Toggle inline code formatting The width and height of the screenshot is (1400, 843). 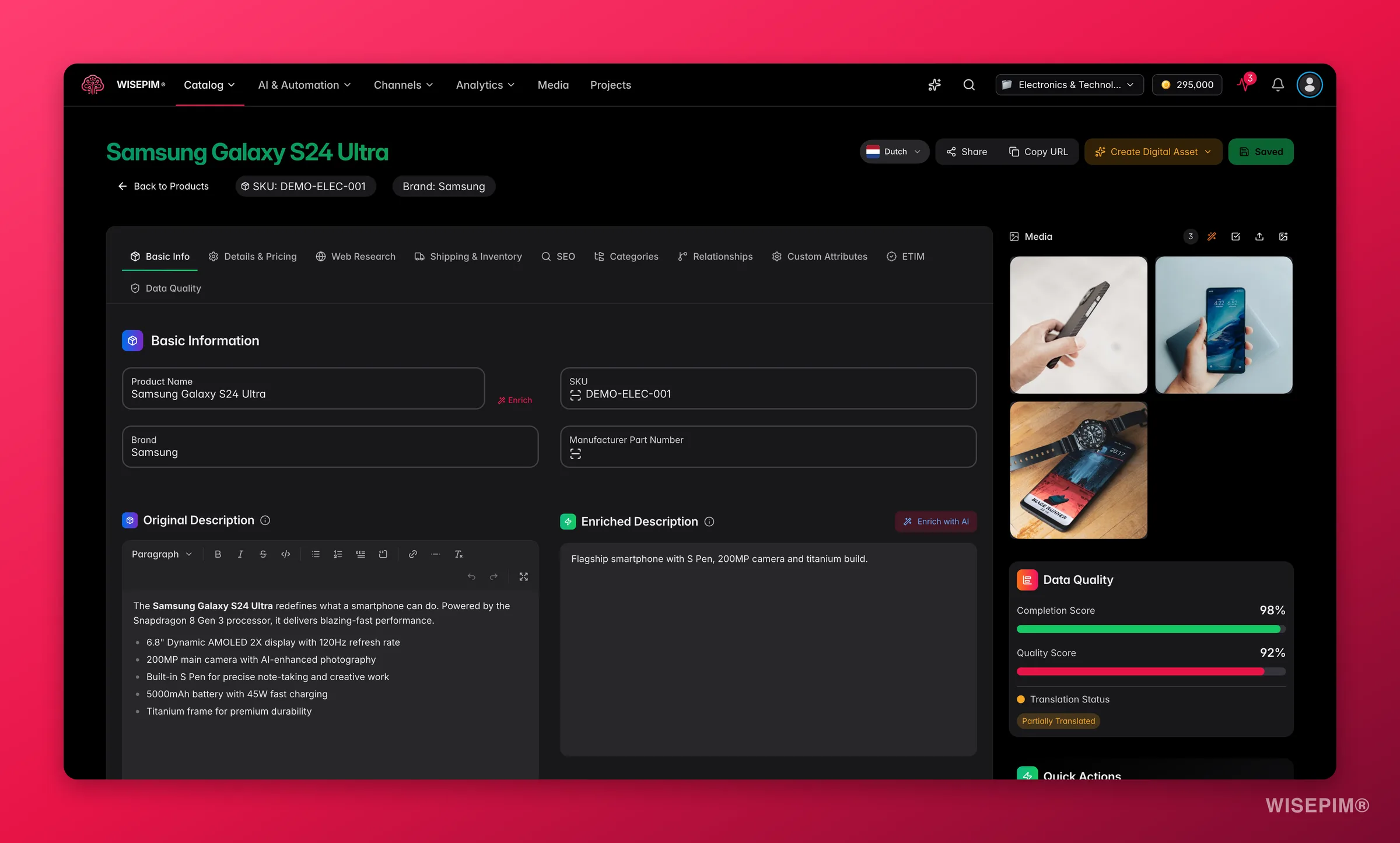pyautogui.click(x=286, y=554)
